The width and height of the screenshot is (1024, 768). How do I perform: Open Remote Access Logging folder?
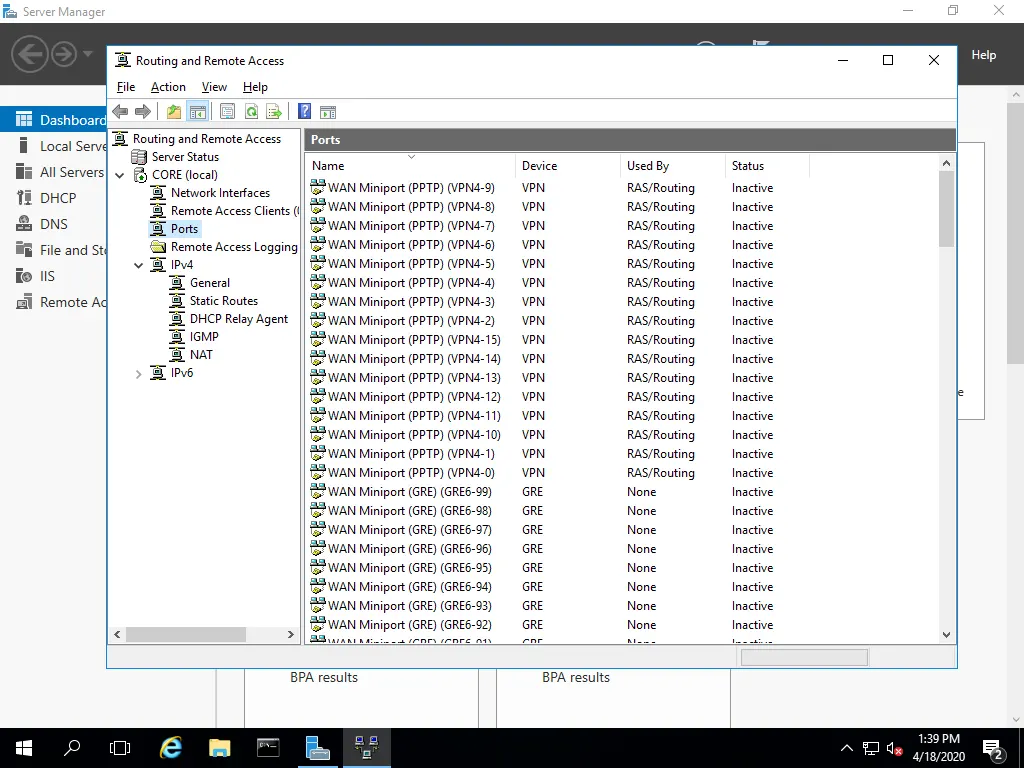234,247
